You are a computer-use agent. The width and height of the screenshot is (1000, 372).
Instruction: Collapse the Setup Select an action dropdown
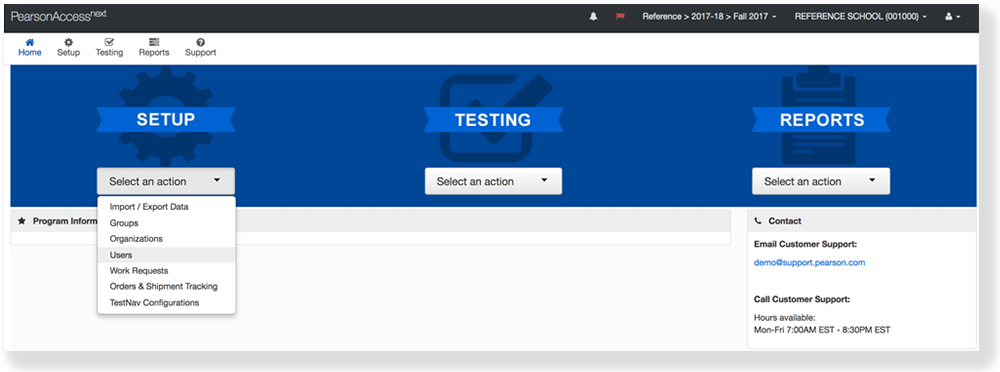coord(166,181)
